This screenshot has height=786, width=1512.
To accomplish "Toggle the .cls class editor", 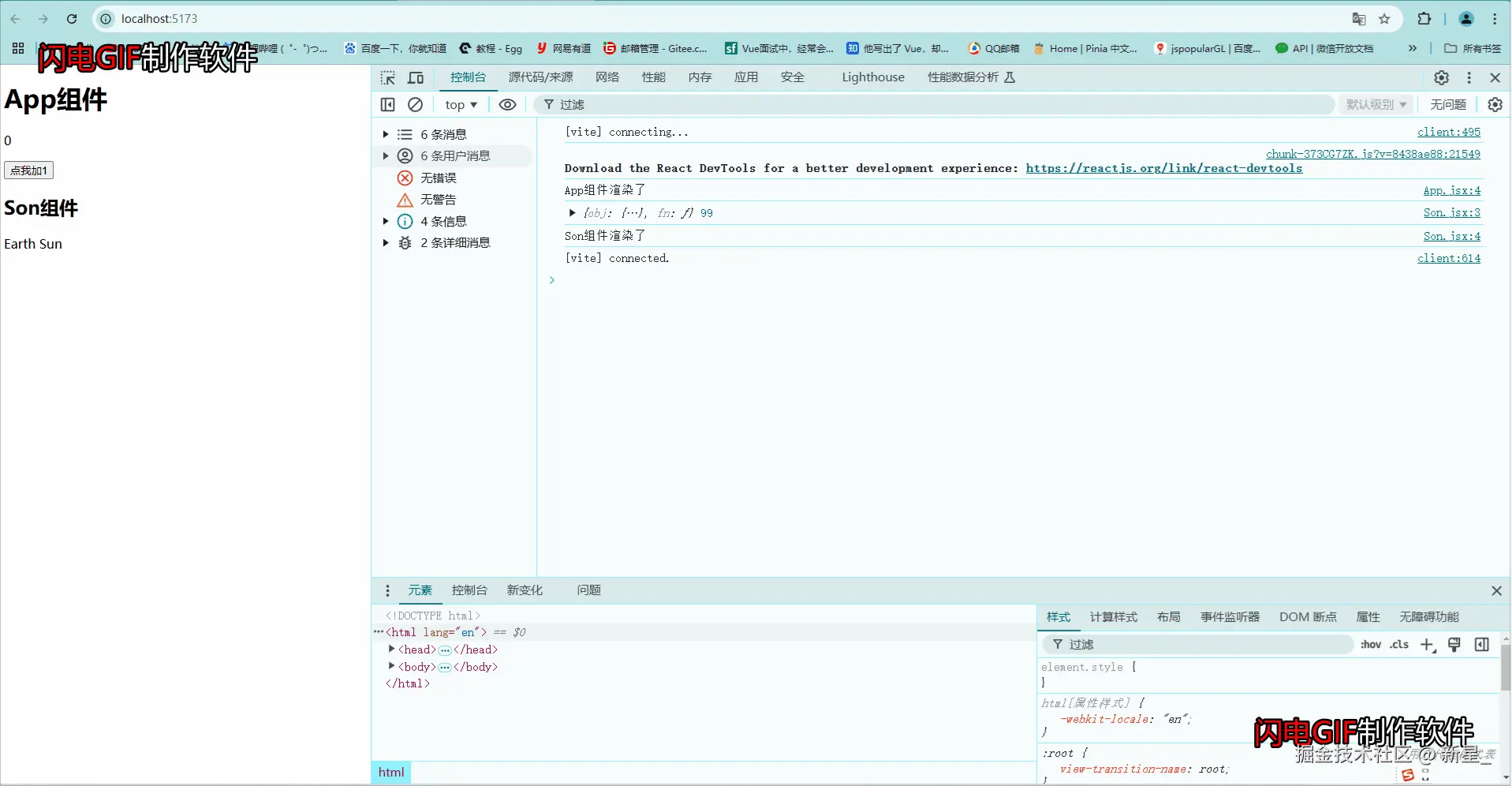I will click(x=1399, y=645).
